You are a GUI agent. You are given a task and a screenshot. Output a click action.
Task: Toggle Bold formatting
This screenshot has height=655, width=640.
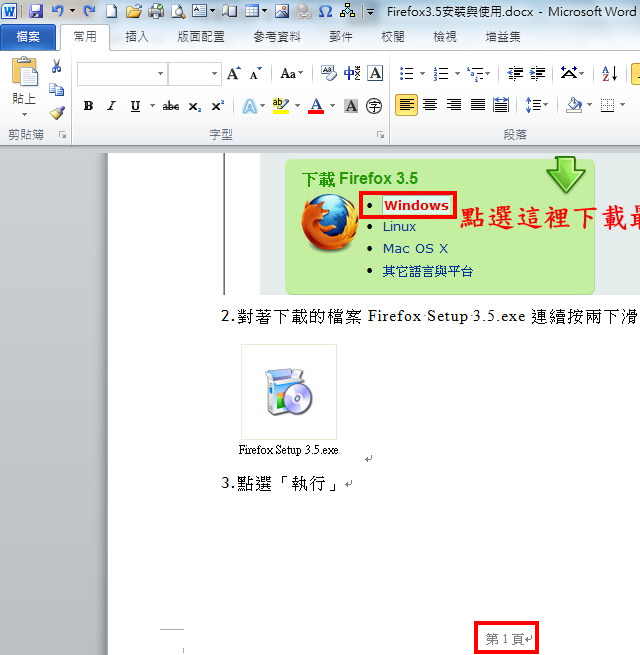coord(88,106)
